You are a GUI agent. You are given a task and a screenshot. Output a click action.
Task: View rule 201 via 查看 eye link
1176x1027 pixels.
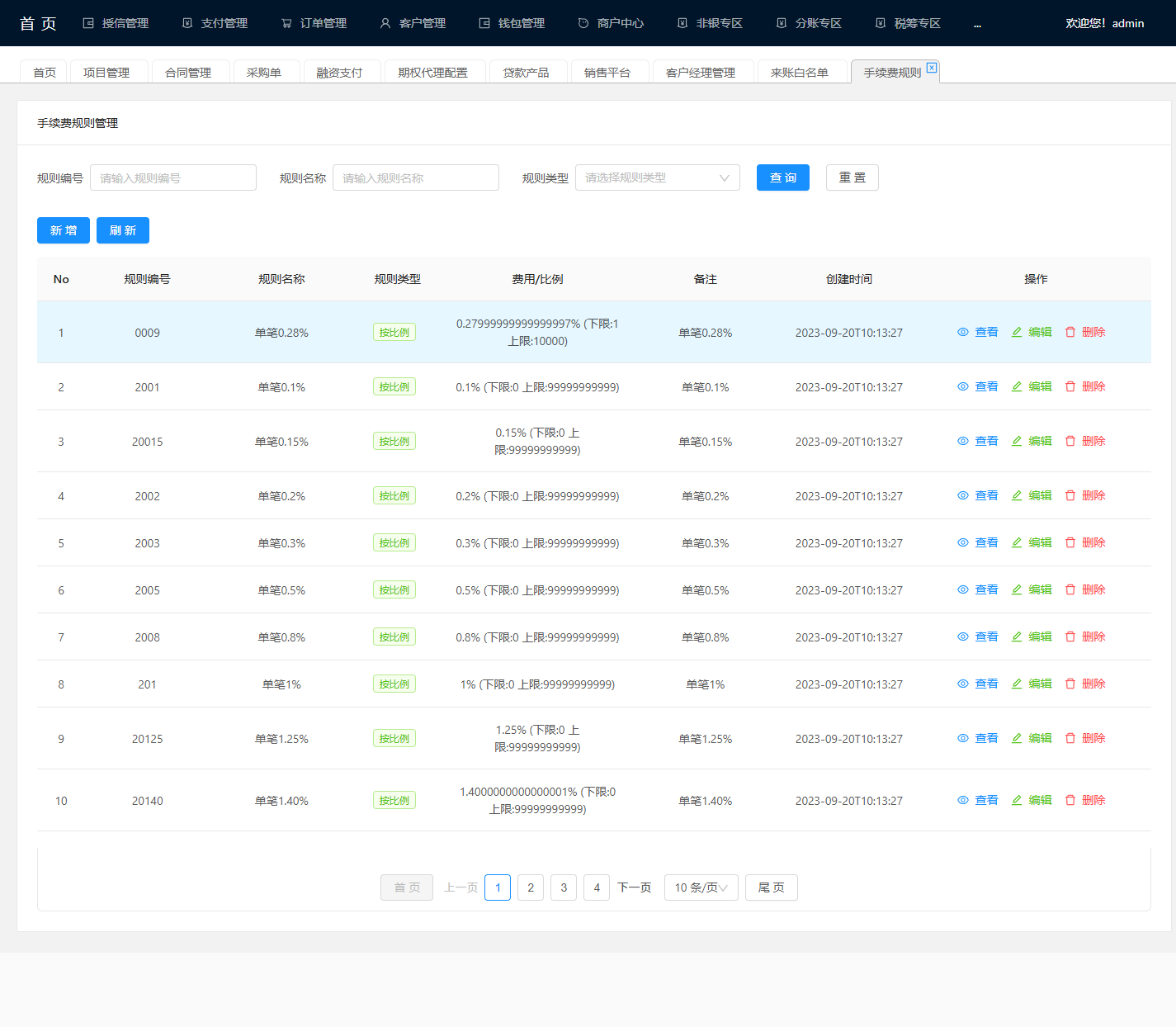tap(978, 684)
